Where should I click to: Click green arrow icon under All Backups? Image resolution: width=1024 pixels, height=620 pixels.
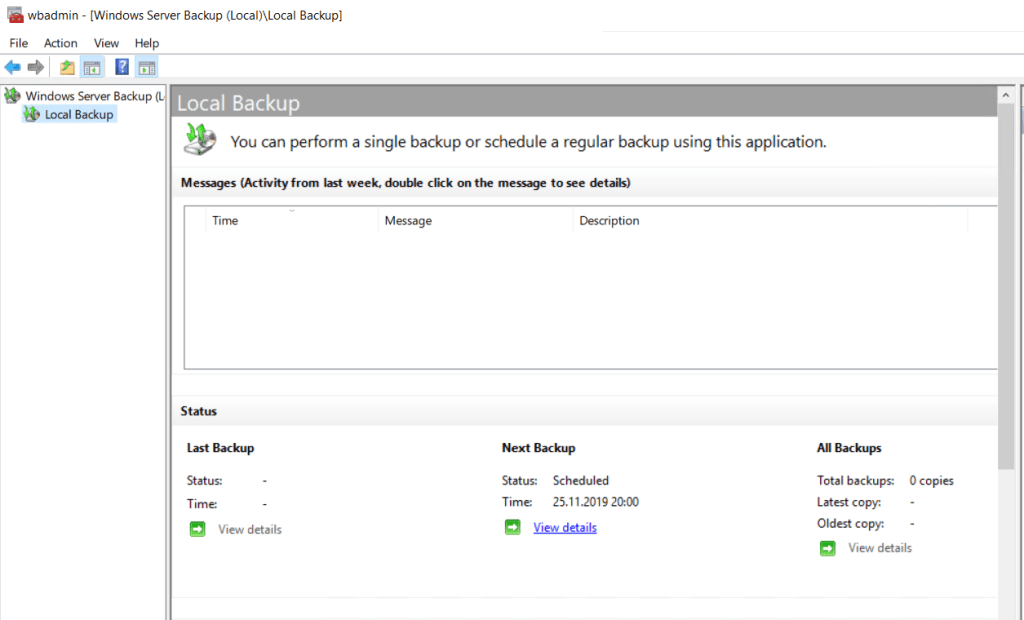[827, 548]
